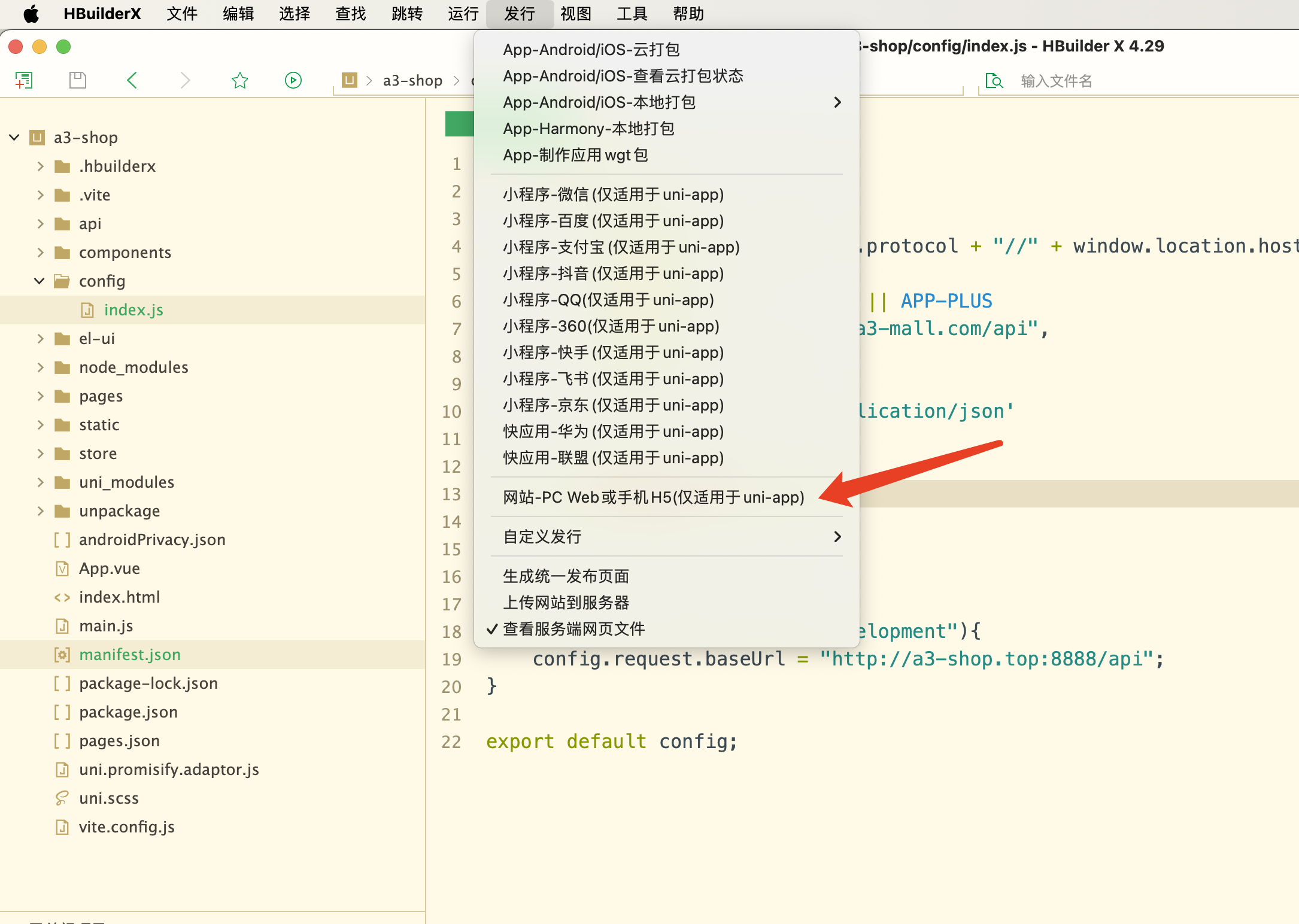Open 自定义发行 submenu
This screenshot has height=924, width=1299.
(x=667, y=537)
